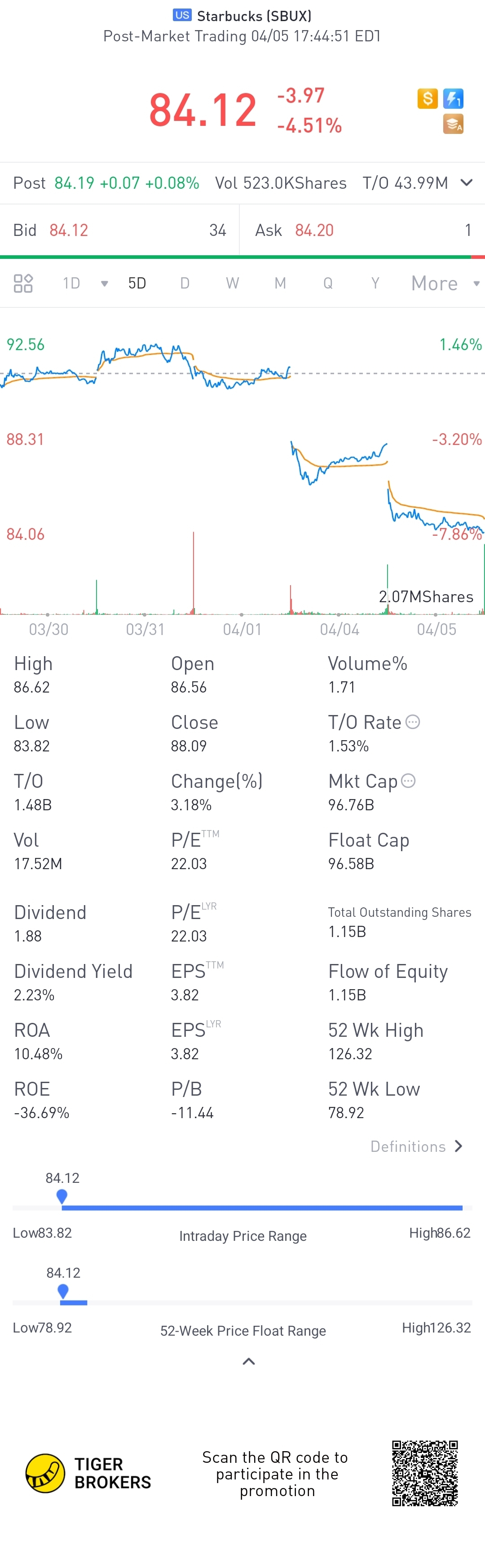
Task: Tap the blue lightning bolt badge
Action: pos(453,98)
